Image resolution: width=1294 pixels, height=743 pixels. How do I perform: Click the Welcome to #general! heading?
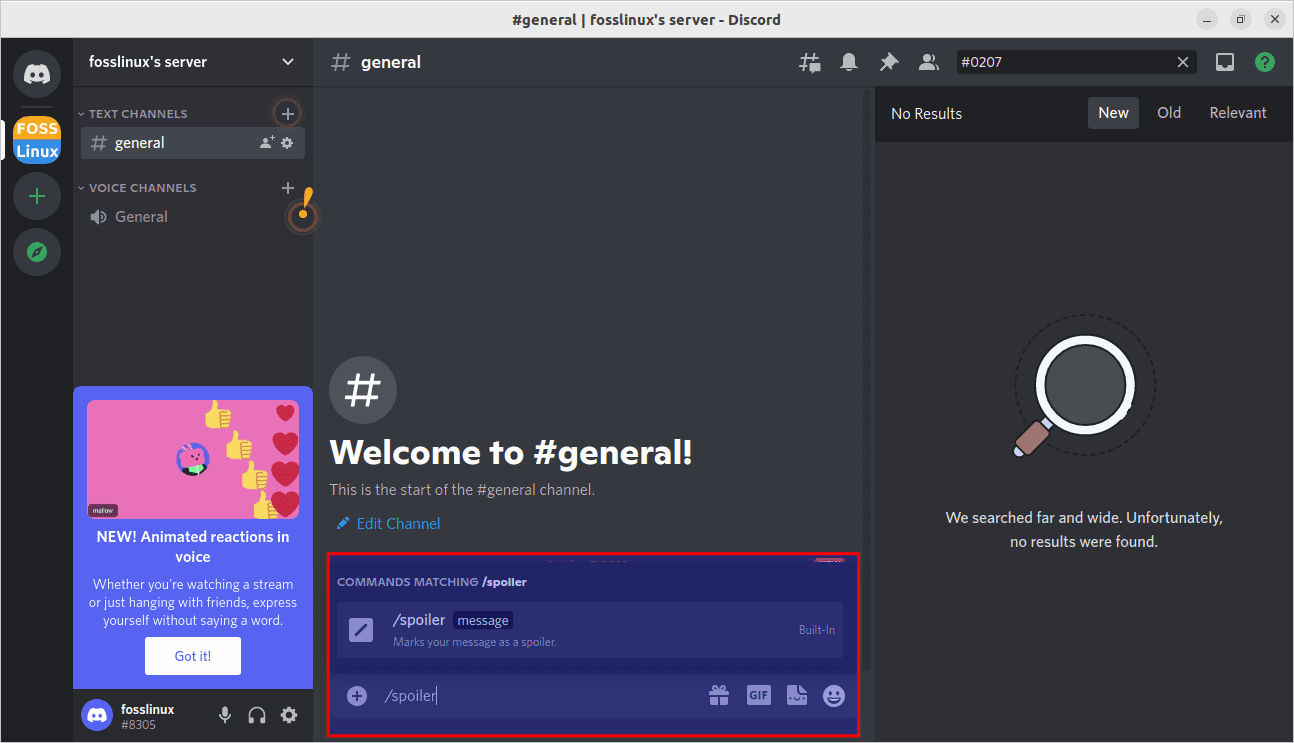[511, 453]
